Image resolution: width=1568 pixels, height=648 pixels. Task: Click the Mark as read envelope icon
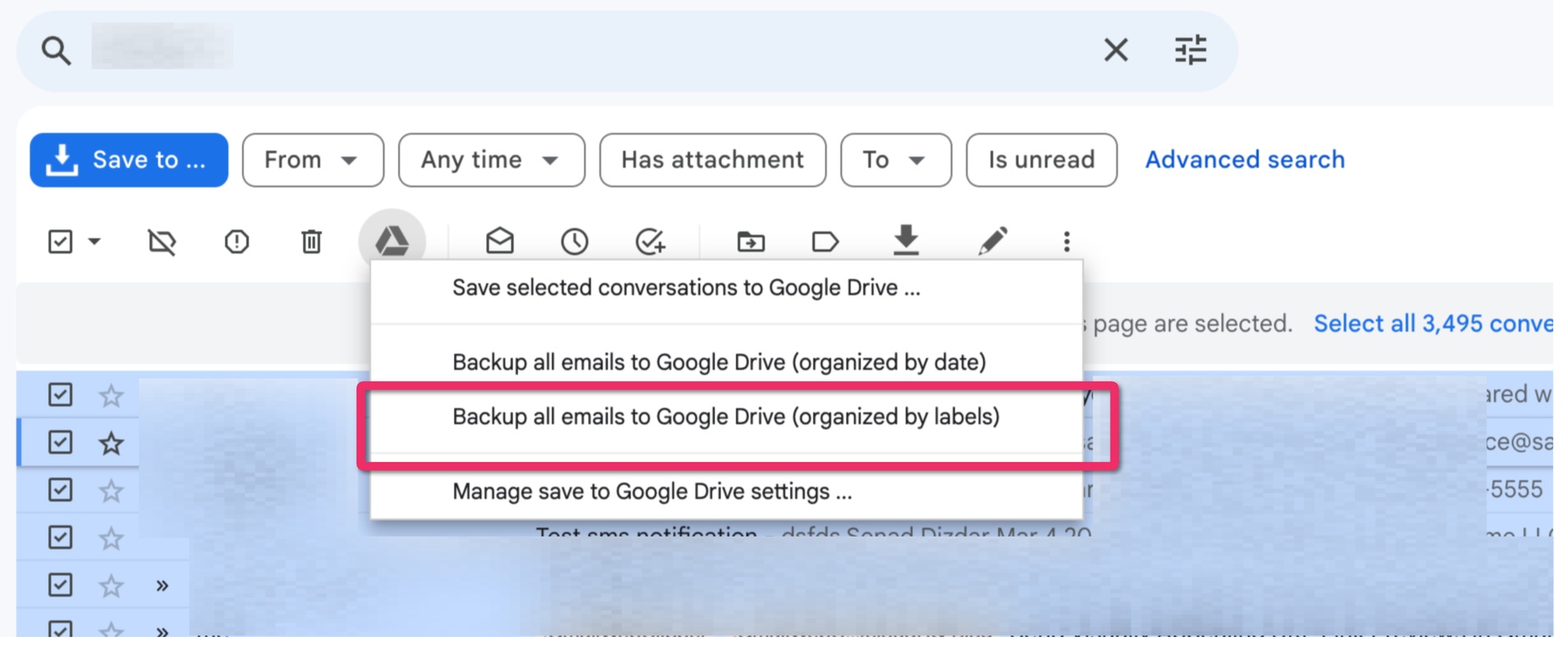500,241
